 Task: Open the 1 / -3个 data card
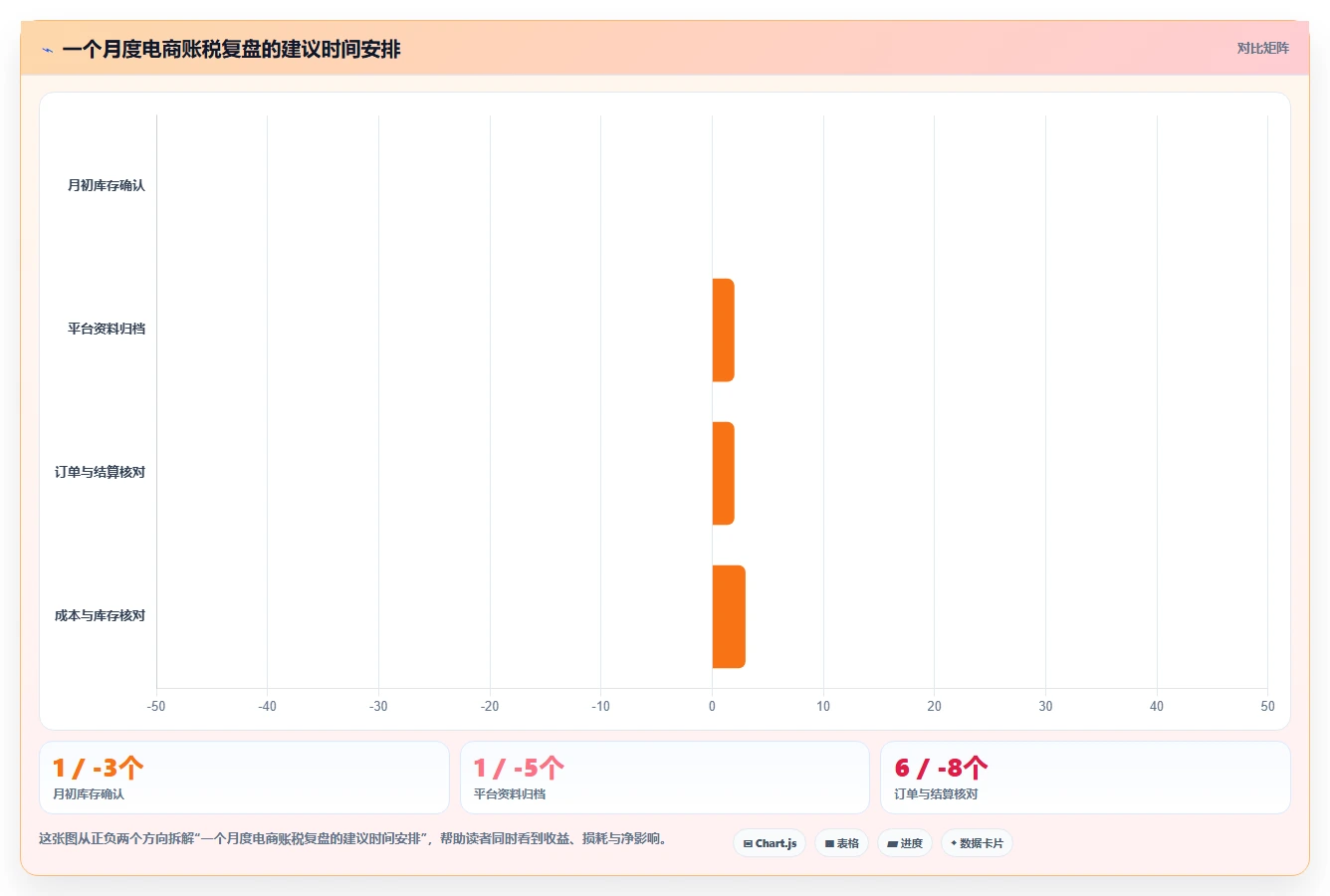click(x=244, y=778)
